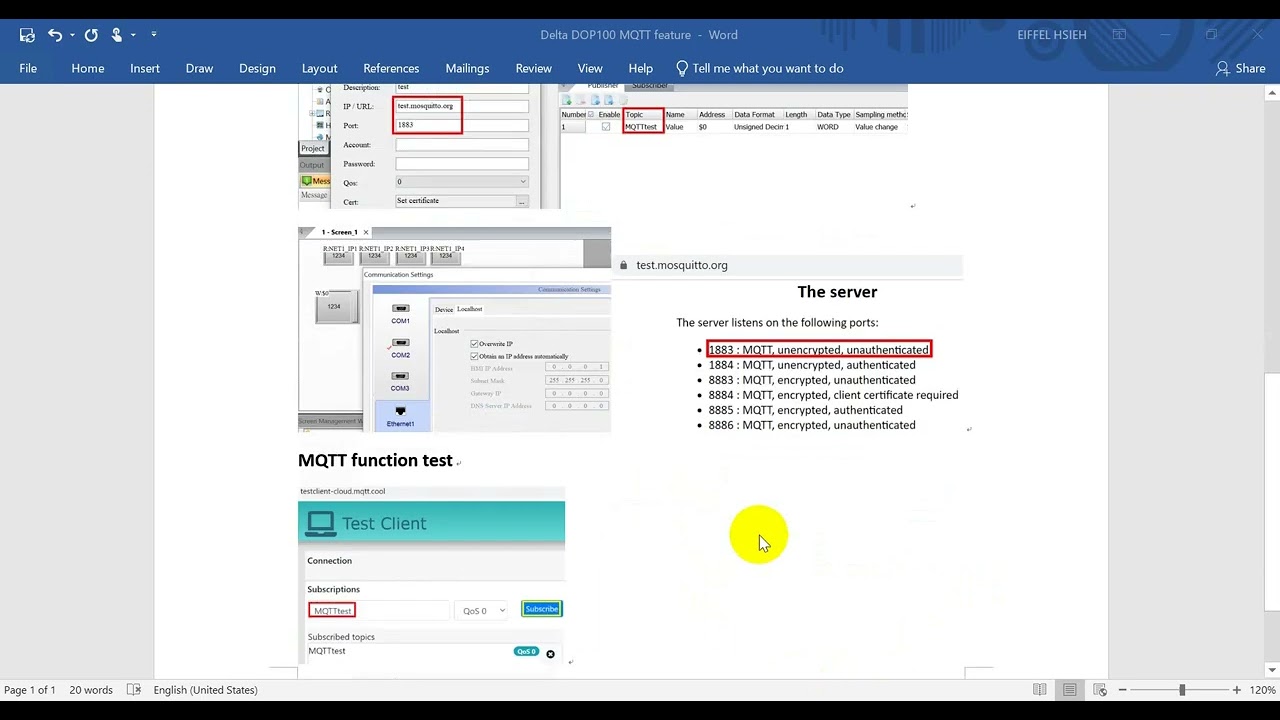Screen dimensions: 1280x720
Task: Switch to the Home ribbon tab
Action: [x=88, y=68]
